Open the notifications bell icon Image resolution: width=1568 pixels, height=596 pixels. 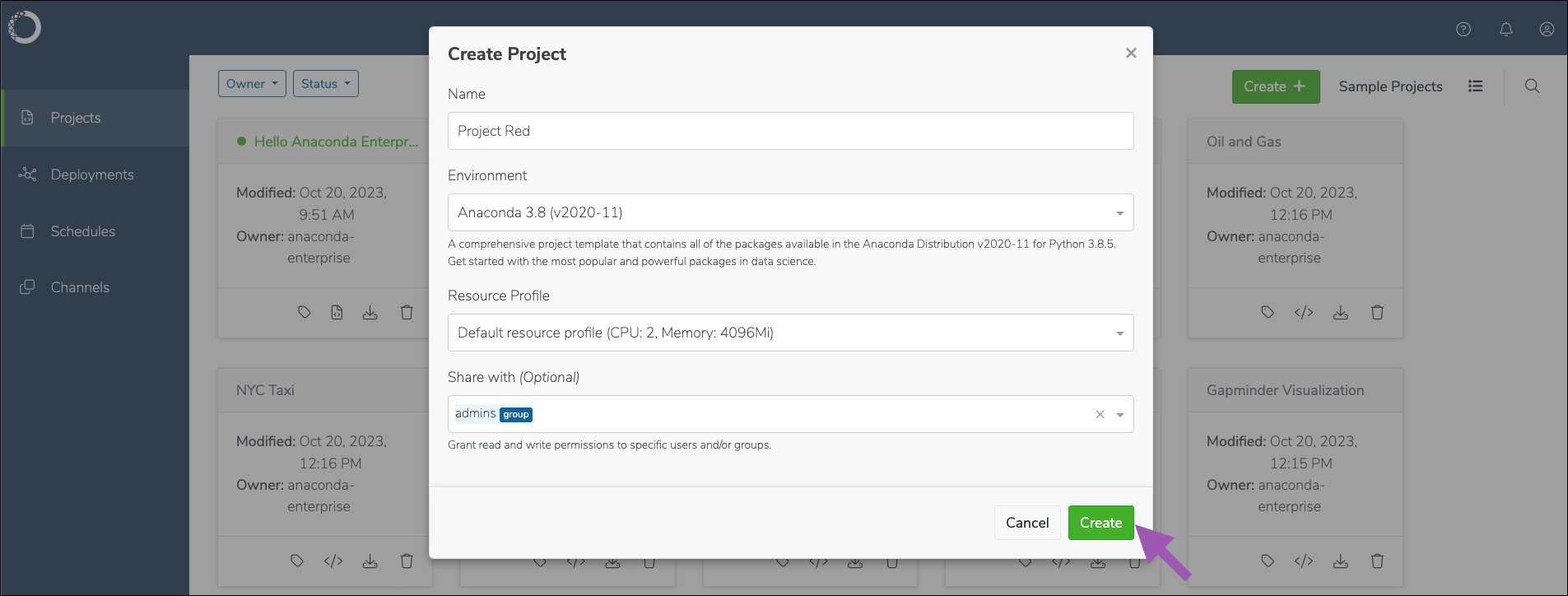tap(1505, 29)
